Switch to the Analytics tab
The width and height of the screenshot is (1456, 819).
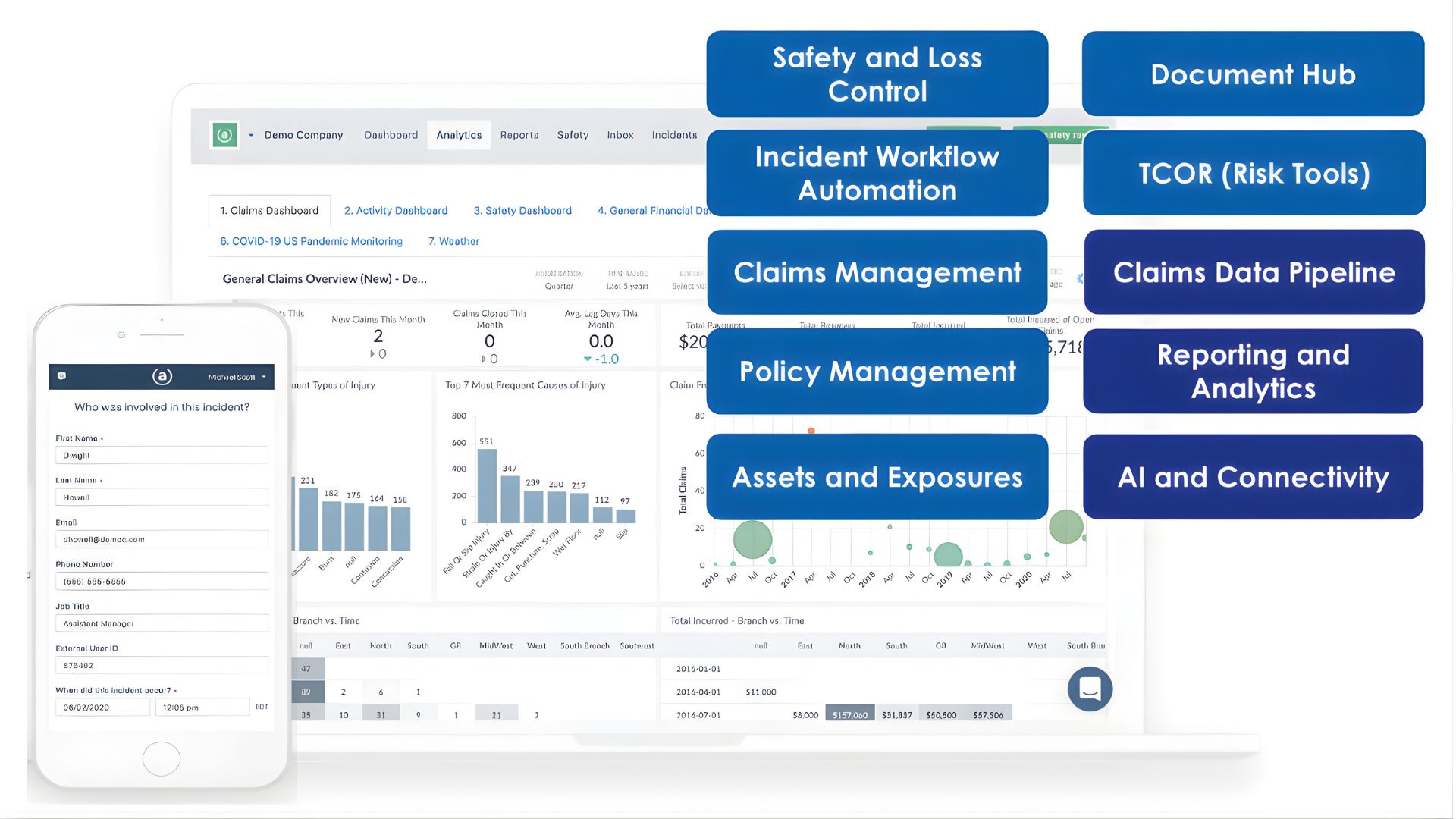point(459,135)
